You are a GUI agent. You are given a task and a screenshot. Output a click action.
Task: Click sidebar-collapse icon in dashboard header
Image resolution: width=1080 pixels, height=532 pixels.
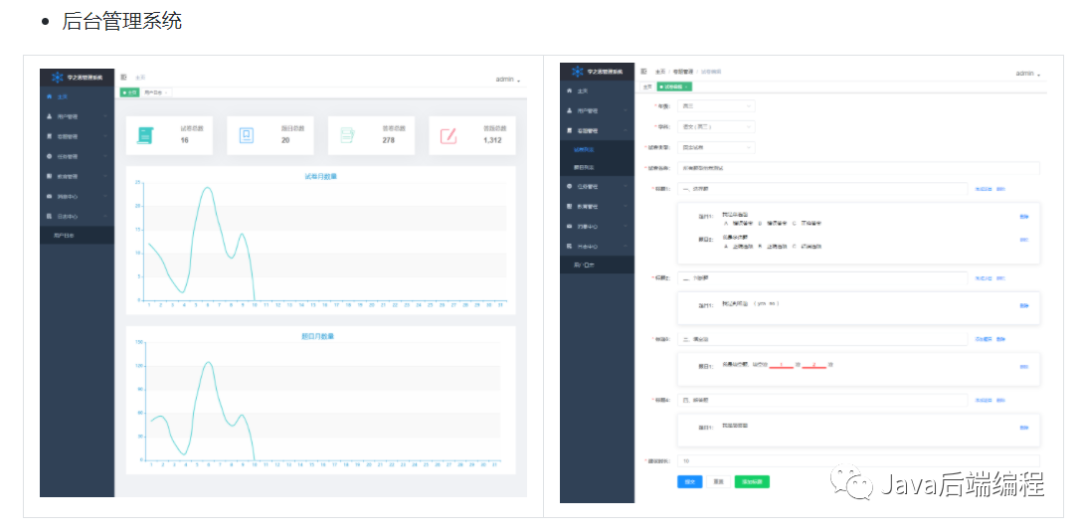tap(123, 77)
